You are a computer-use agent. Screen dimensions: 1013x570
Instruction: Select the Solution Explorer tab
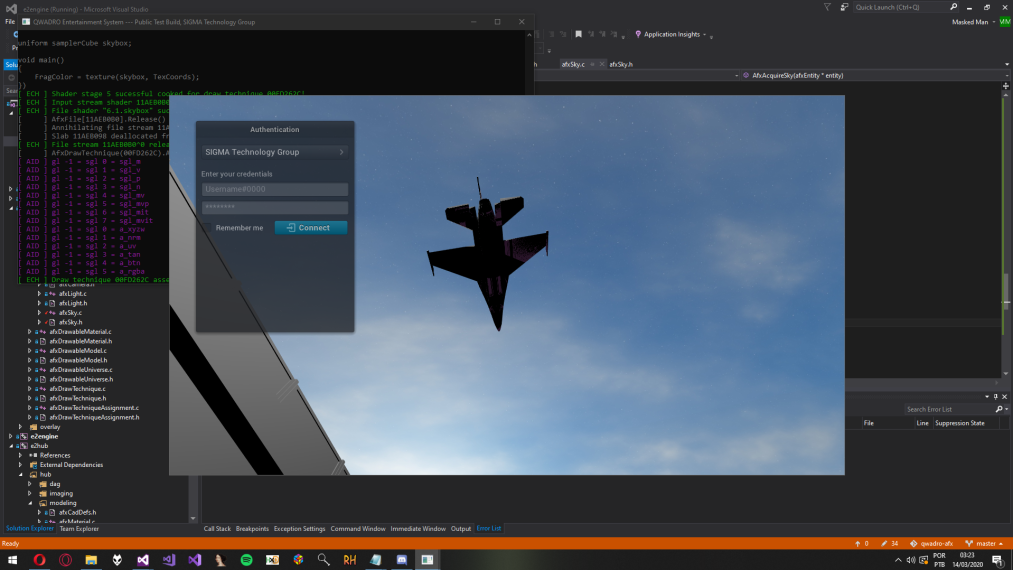[30, 529]
